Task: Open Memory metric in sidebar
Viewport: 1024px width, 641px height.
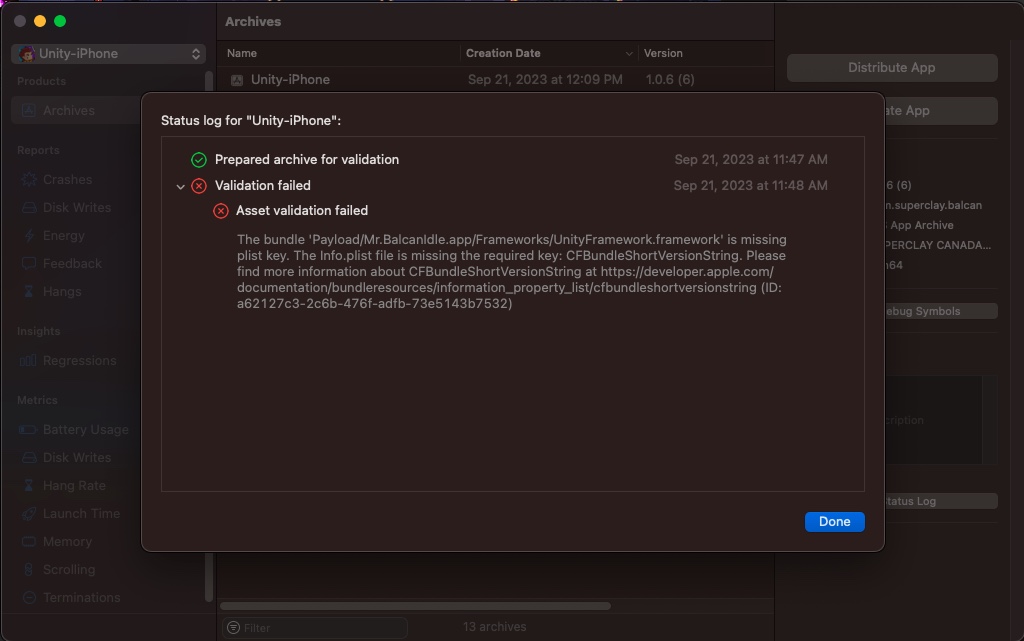Action: pos(67,542)
